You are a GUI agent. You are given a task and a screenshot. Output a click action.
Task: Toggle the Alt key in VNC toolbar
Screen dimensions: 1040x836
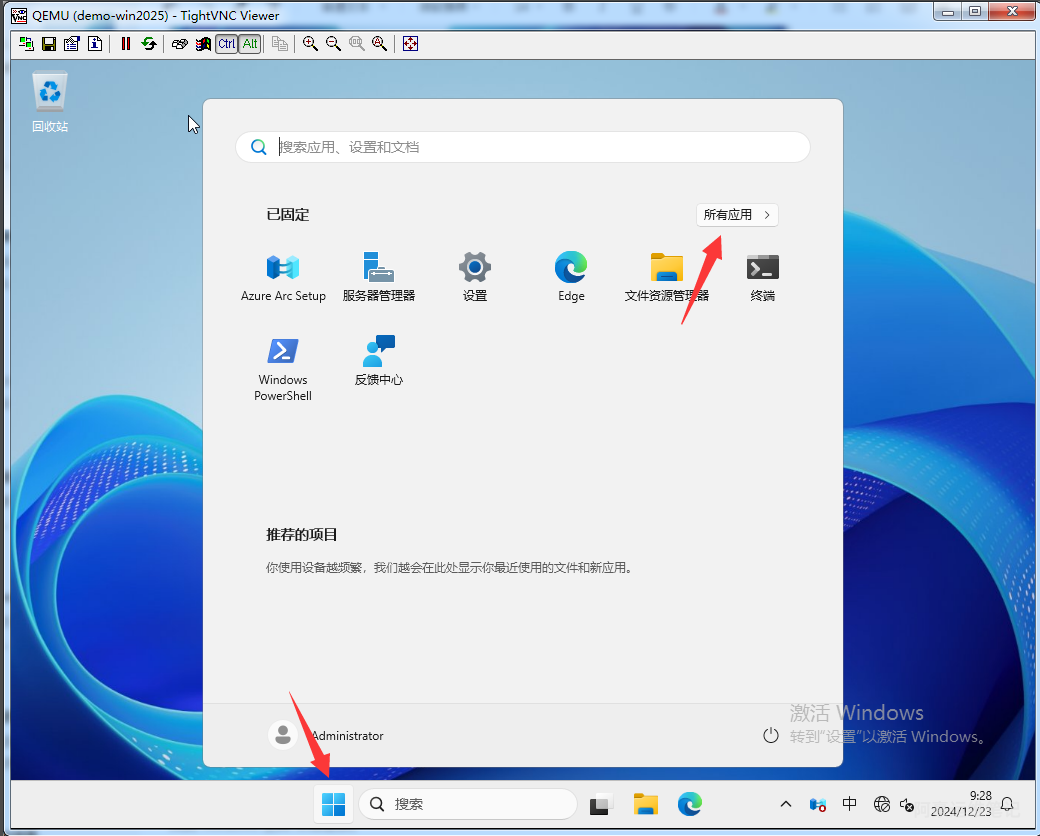(x=250, y=44)
